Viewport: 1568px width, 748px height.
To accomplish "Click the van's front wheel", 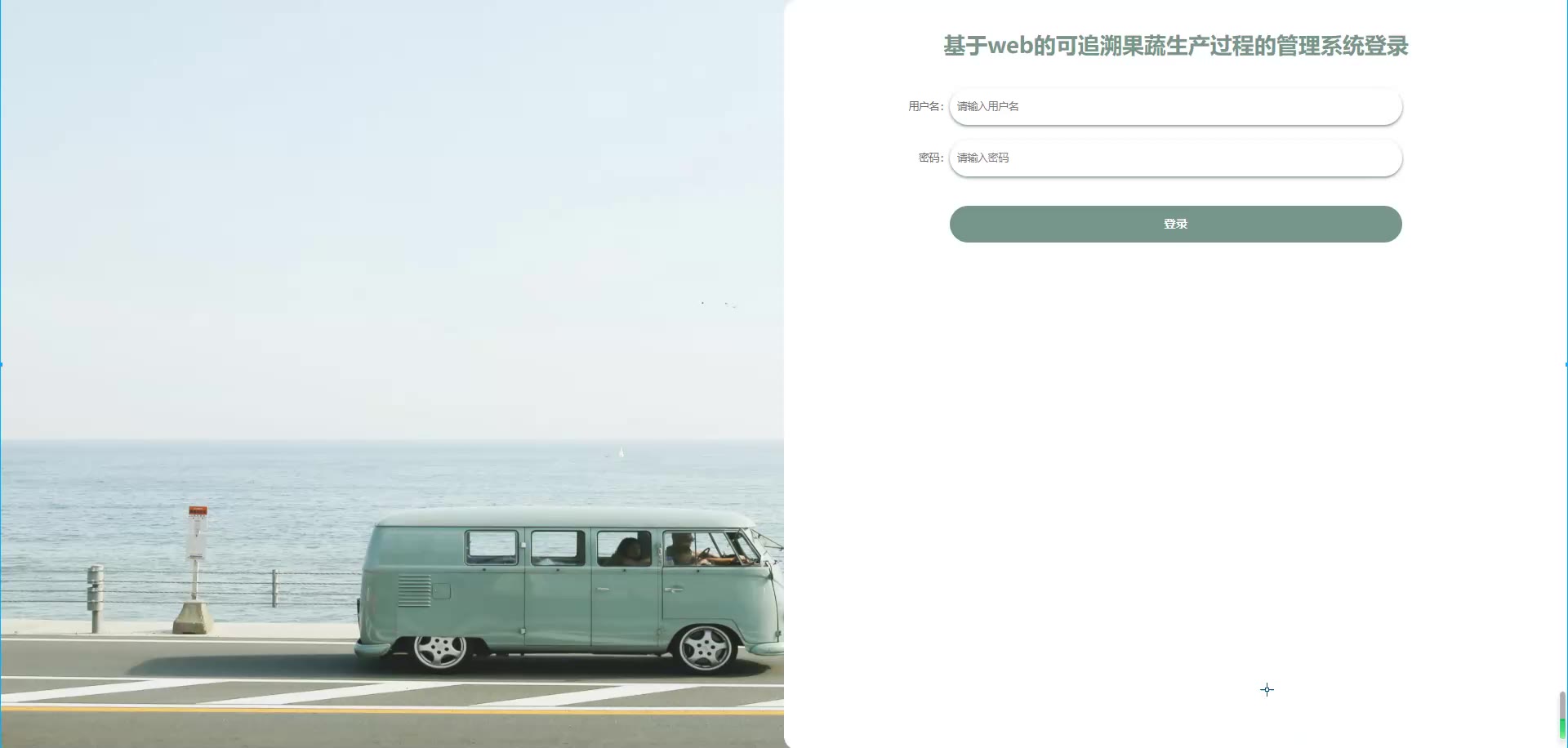I will point(705,648).
